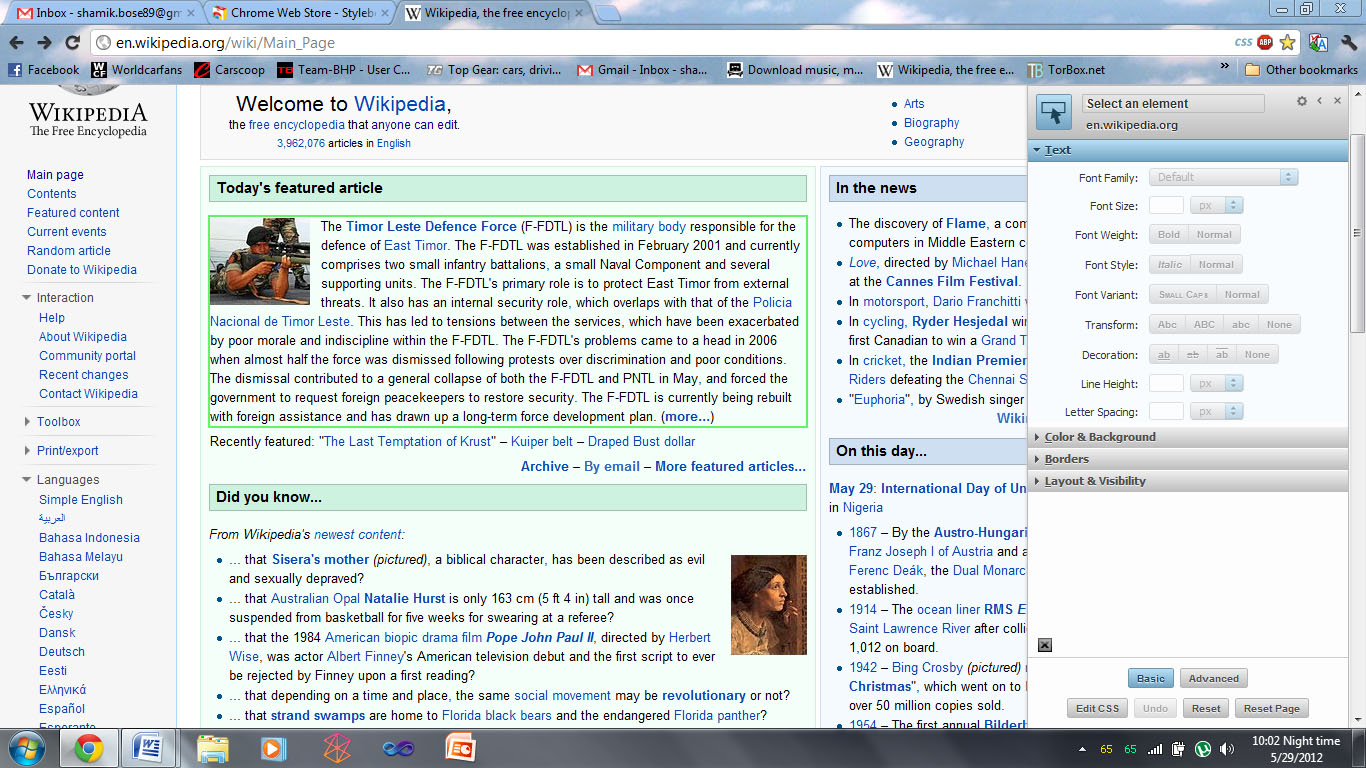Open Chrome from the Windows taskbar
This screenshot has width=1366, height=768.
88,747
